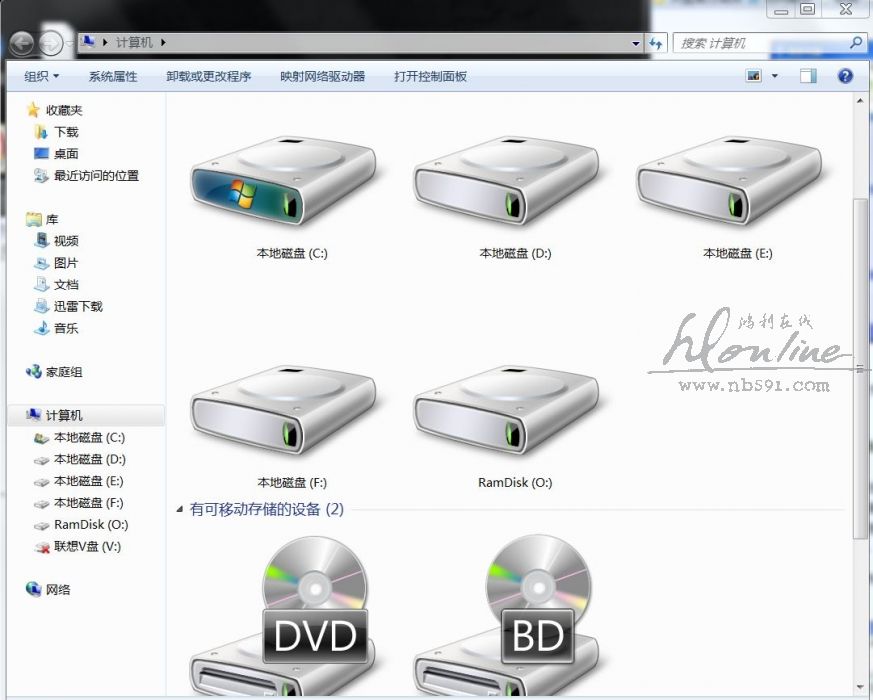873x700 pixels.
Task: Click the 搜索 计算机 search field
Action: tap(760, 43)
